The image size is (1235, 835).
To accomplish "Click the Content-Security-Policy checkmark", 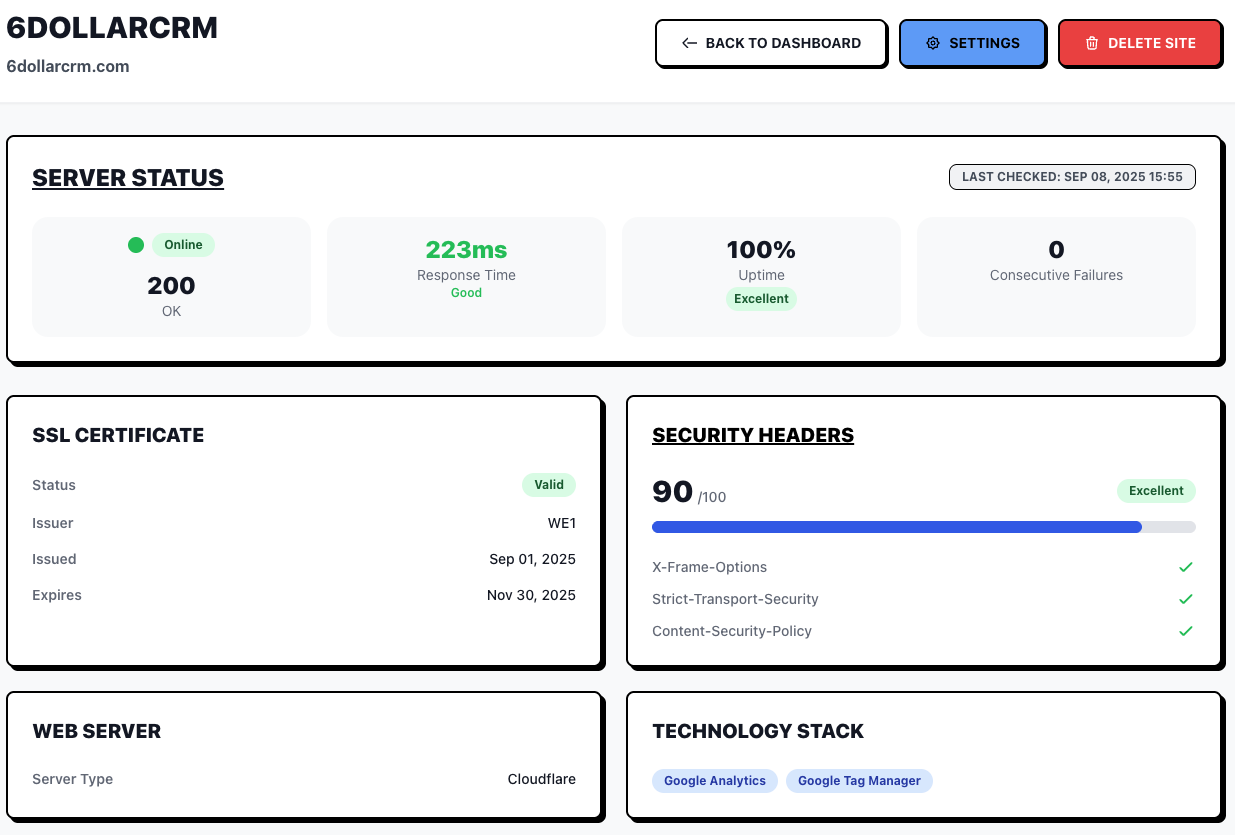I will pyautogui.click(x=1186, y=631).
